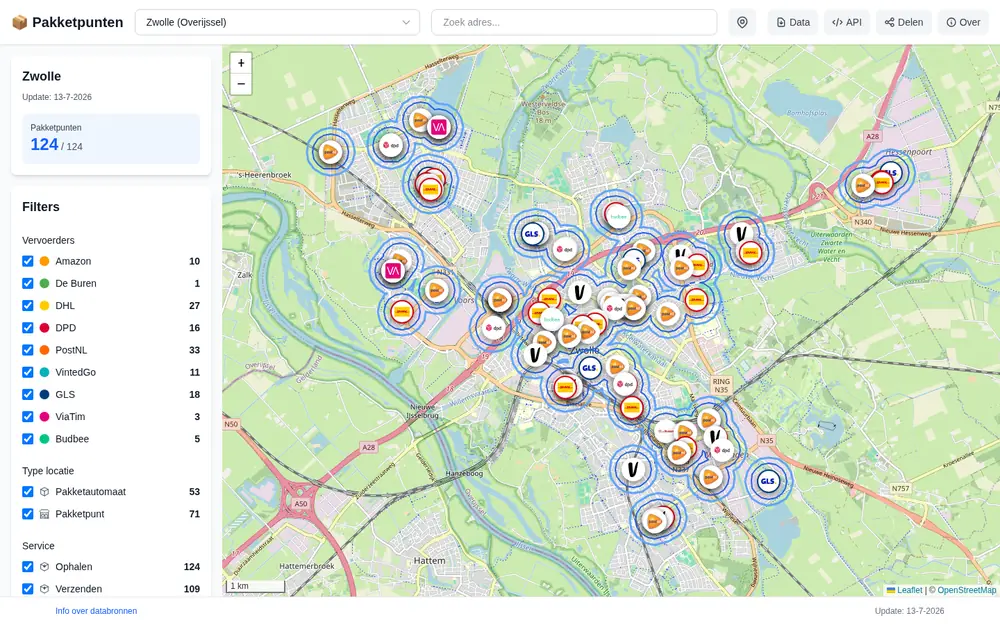
Task: Click the Ophalen box icon
Action: coord(45,566)
